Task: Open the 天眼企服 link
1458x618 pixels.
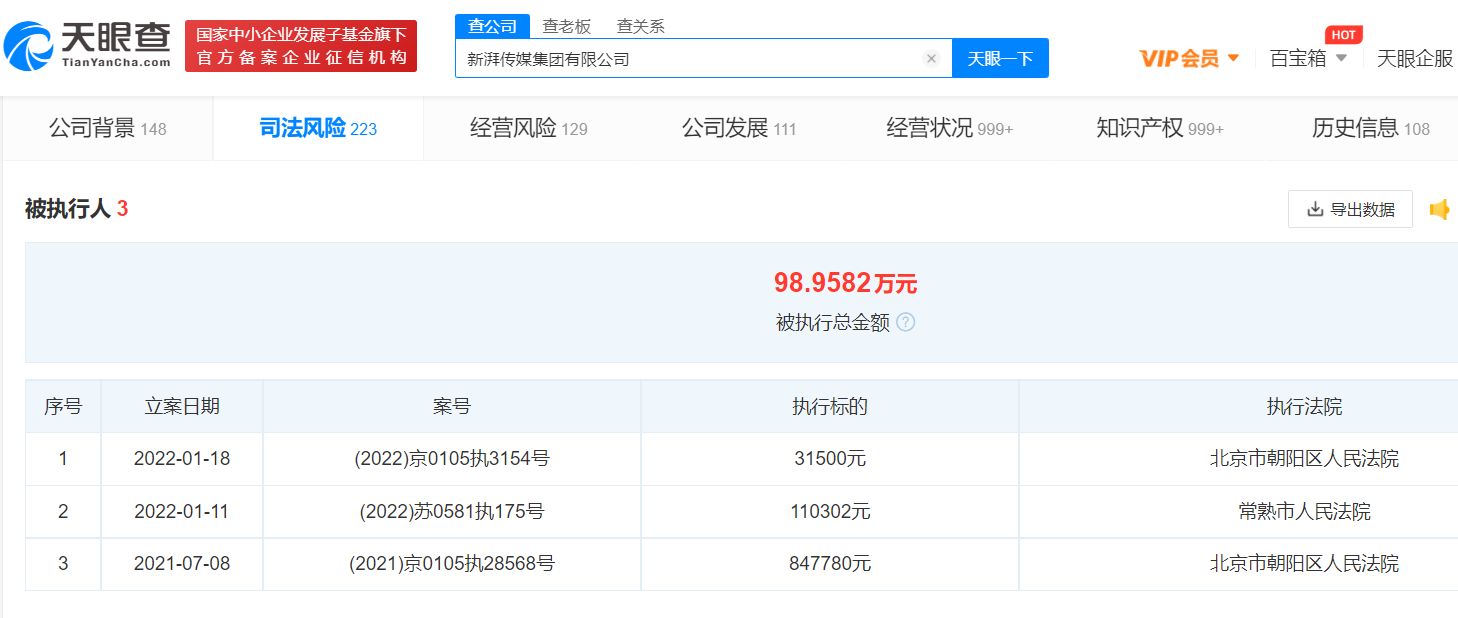Action: 1415,59
